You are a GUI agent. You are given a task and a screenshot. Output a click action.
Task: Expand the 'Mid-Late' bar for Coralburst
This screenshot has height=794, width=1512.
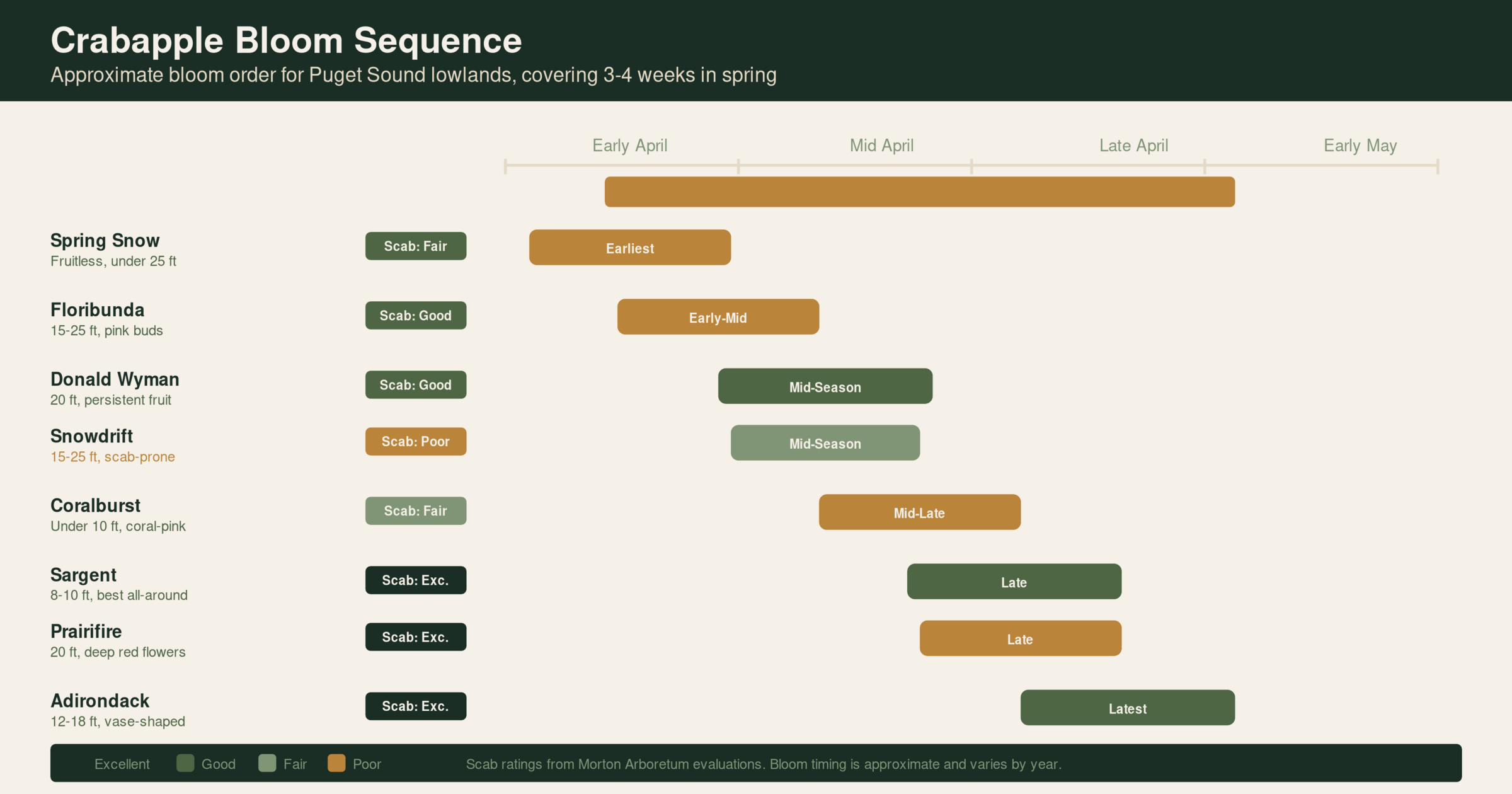click(919, 512)
